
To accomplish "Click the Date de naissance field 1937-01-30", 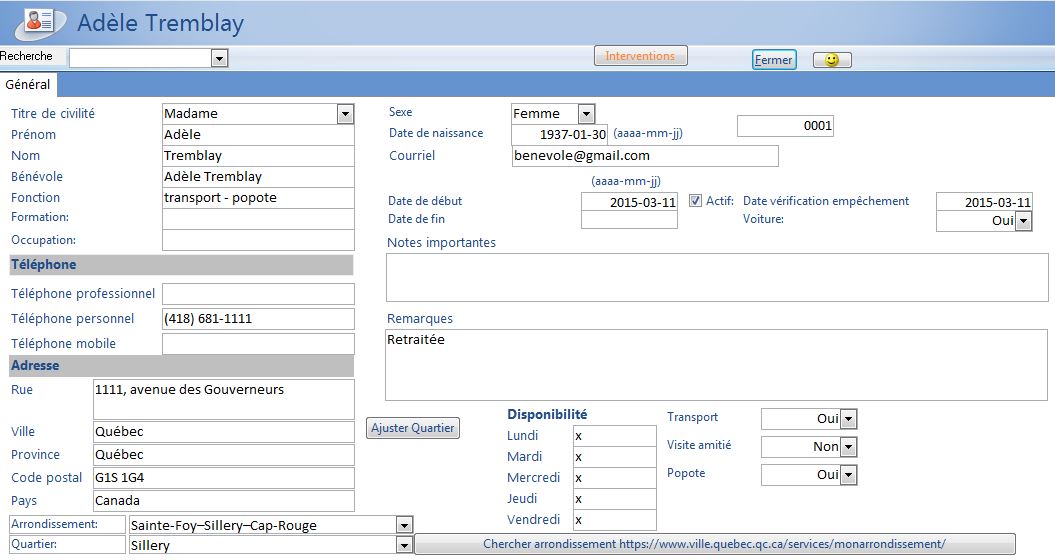I will 560,134.
